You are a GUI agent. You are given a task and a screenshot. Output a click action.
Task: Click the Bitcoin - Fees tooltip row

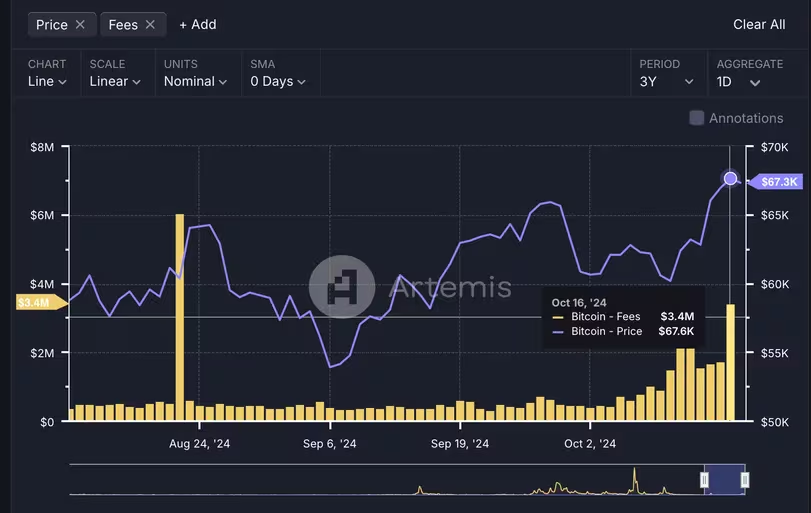[x=623, y=316]
